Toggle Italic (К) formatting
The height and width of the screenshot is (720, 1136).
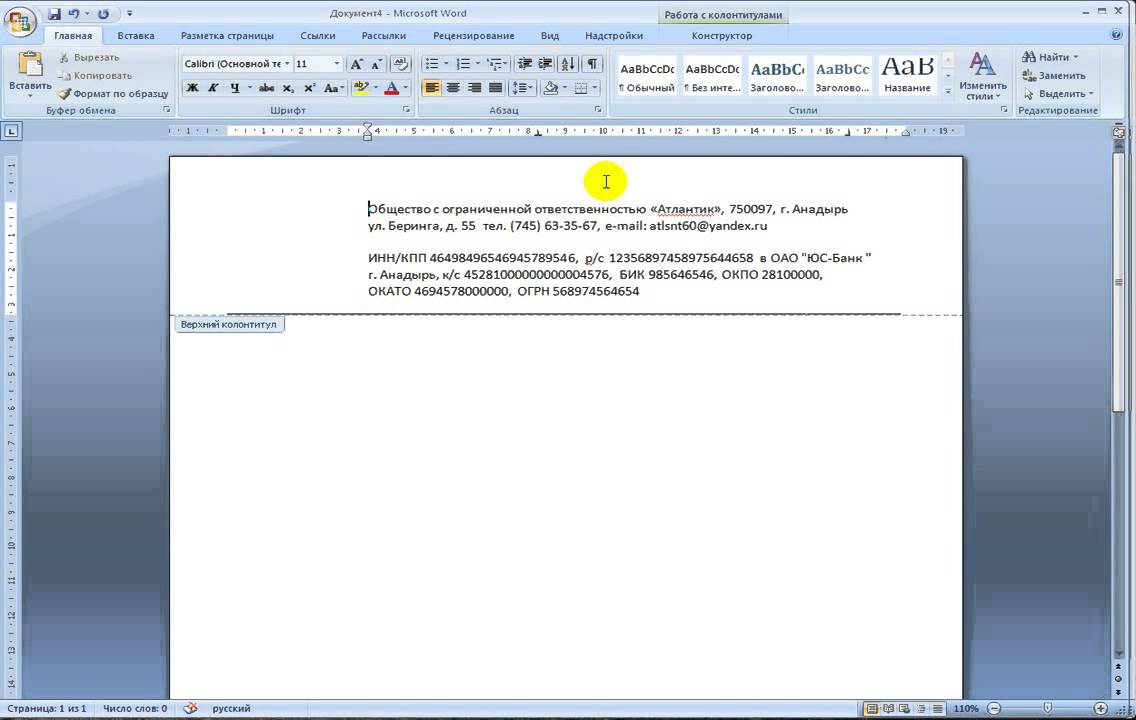pyautogui.click(x=213, y=88)
